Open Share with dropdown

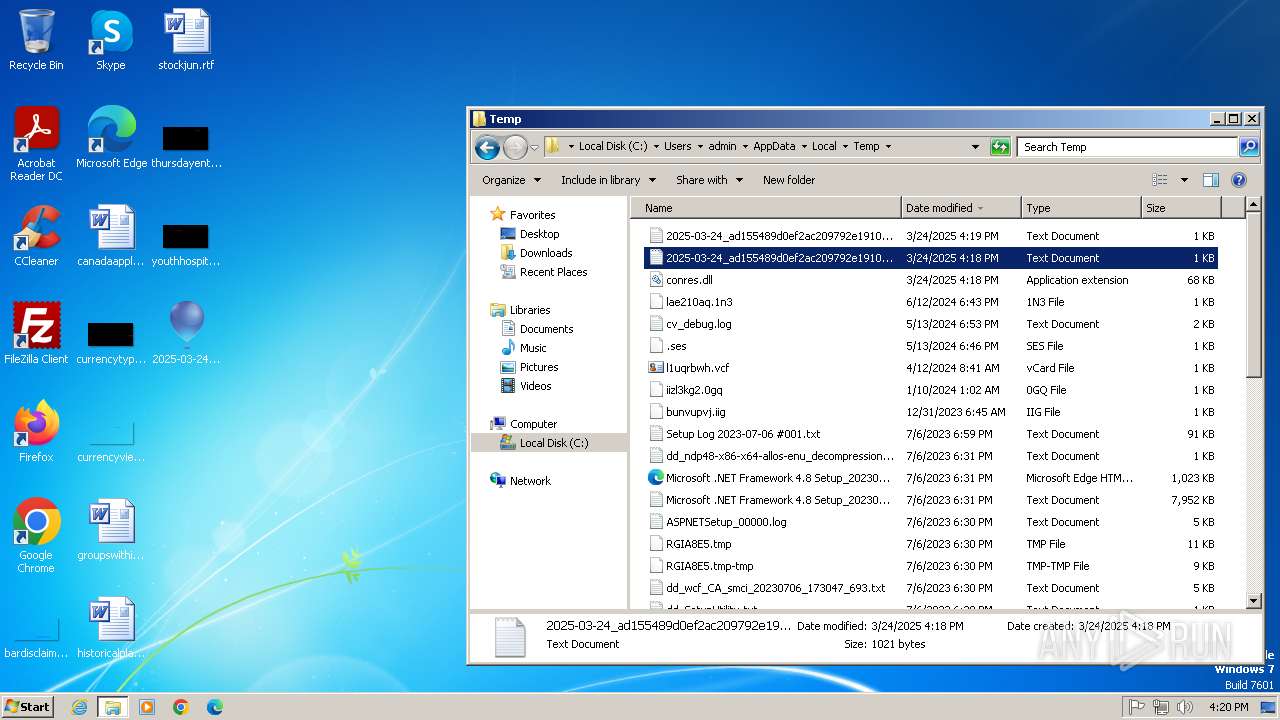coord(709,180)
